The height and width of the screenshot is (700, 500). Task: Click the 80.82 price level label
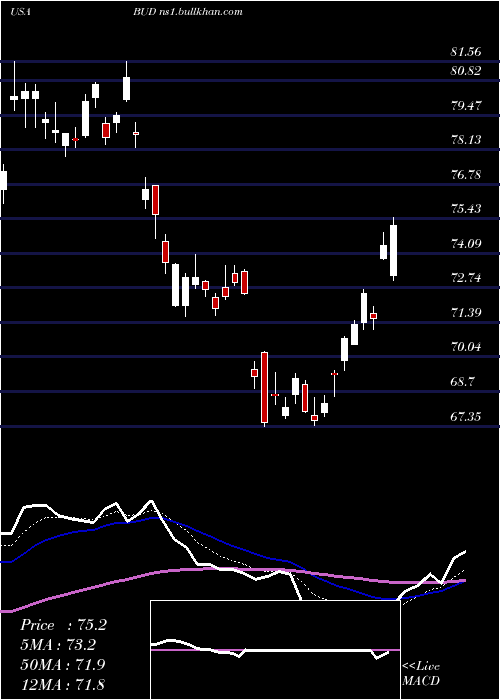466,71
